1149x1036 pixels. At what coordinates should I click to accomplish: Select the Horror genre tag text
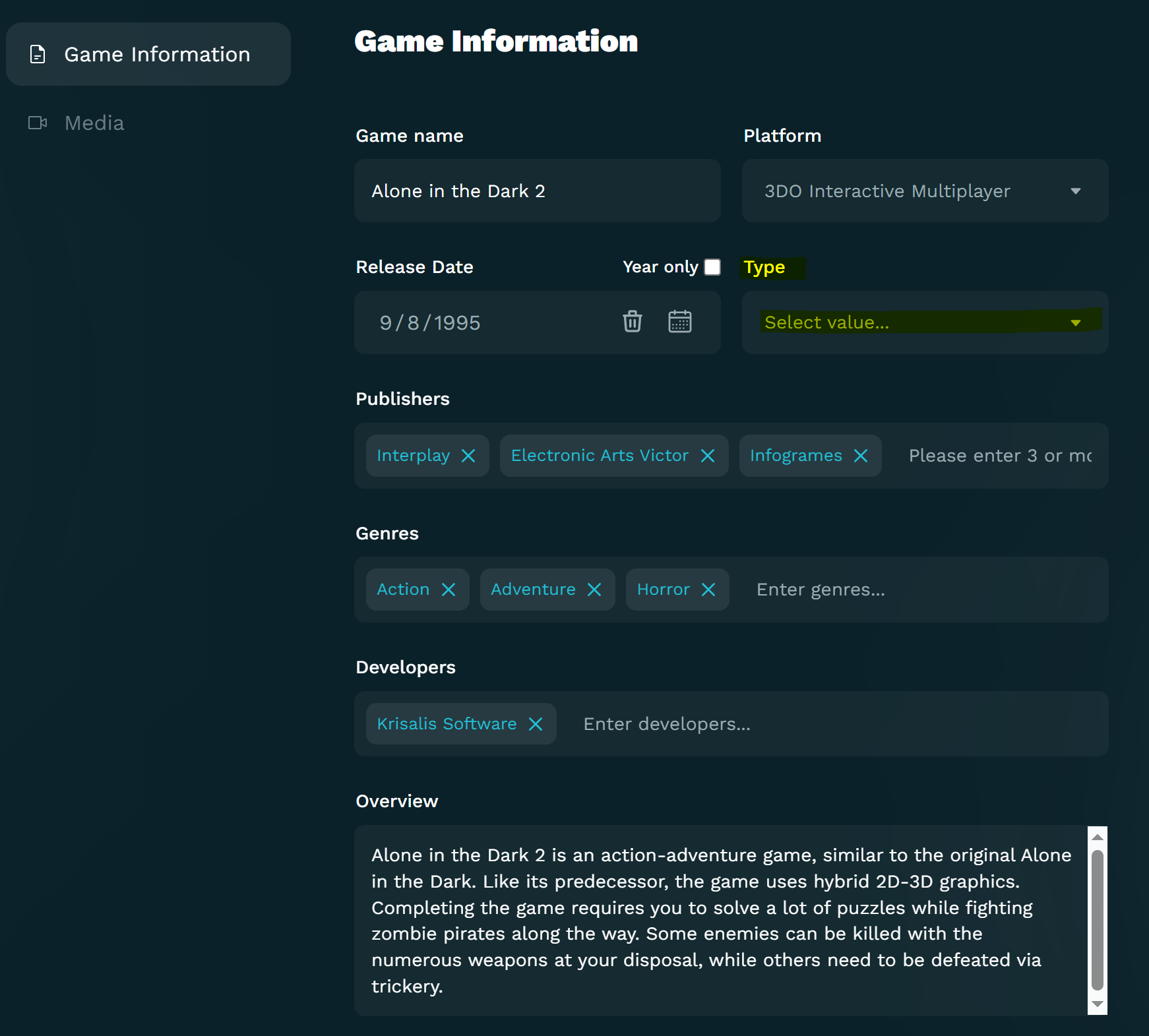pos(664,590)
